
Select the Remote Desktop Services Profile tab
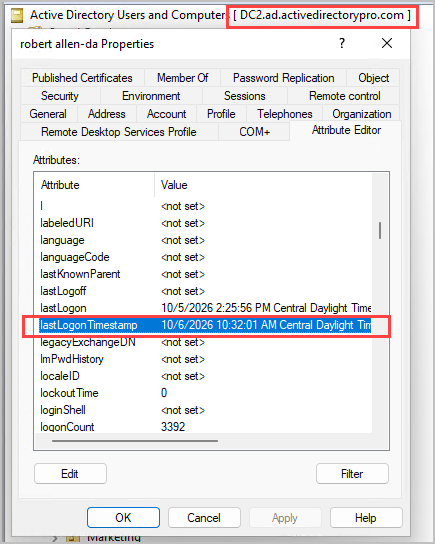coord(119,132)
